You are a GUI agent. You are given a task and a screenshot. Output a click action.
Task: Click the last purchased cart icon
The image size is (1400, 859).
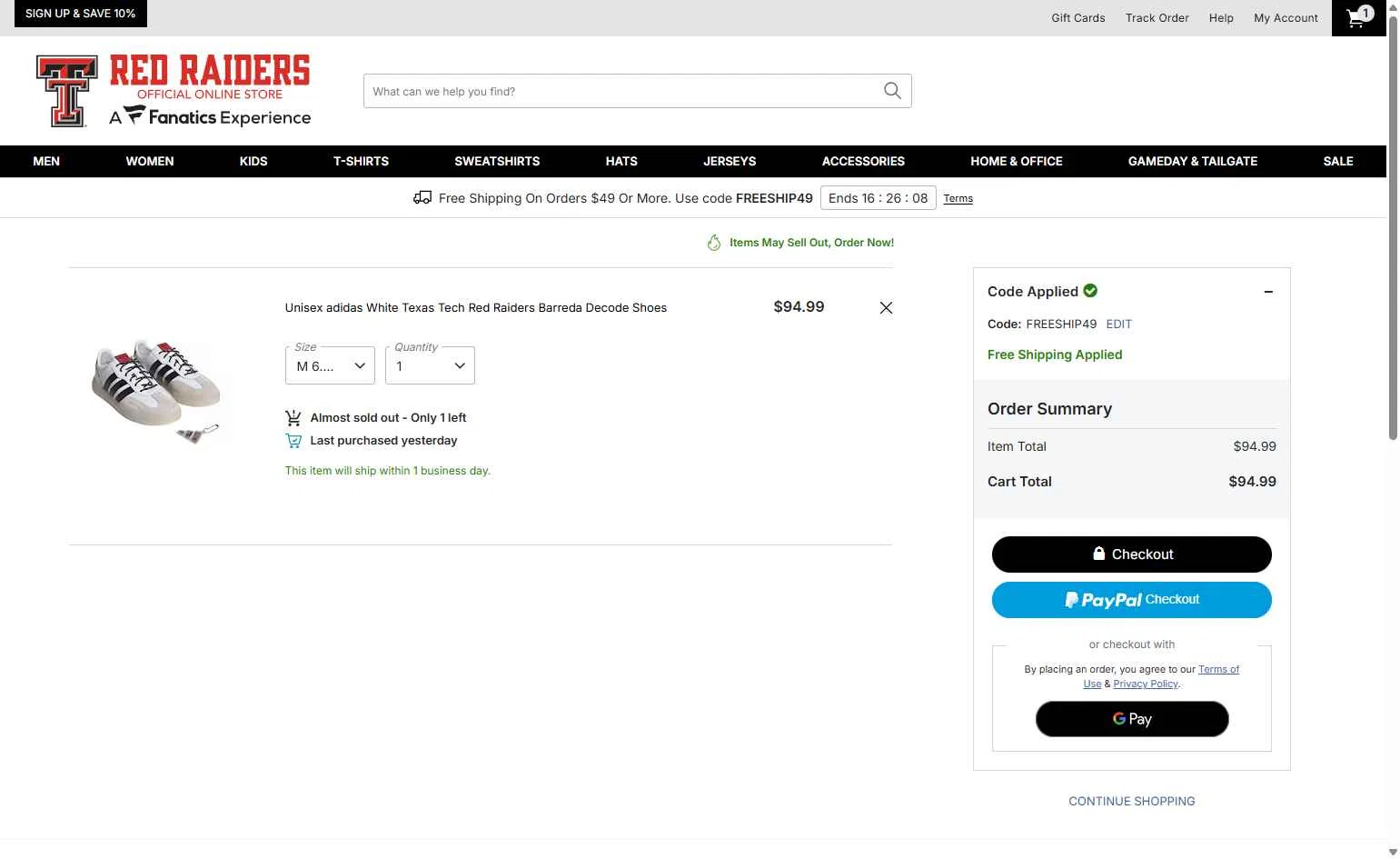pos(293,441)
